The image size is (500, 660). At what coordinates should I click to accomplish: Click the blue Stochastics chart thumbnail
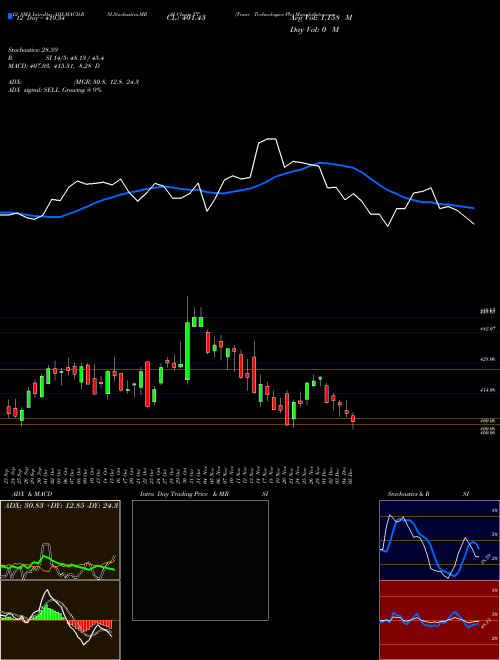coord(439,540)
